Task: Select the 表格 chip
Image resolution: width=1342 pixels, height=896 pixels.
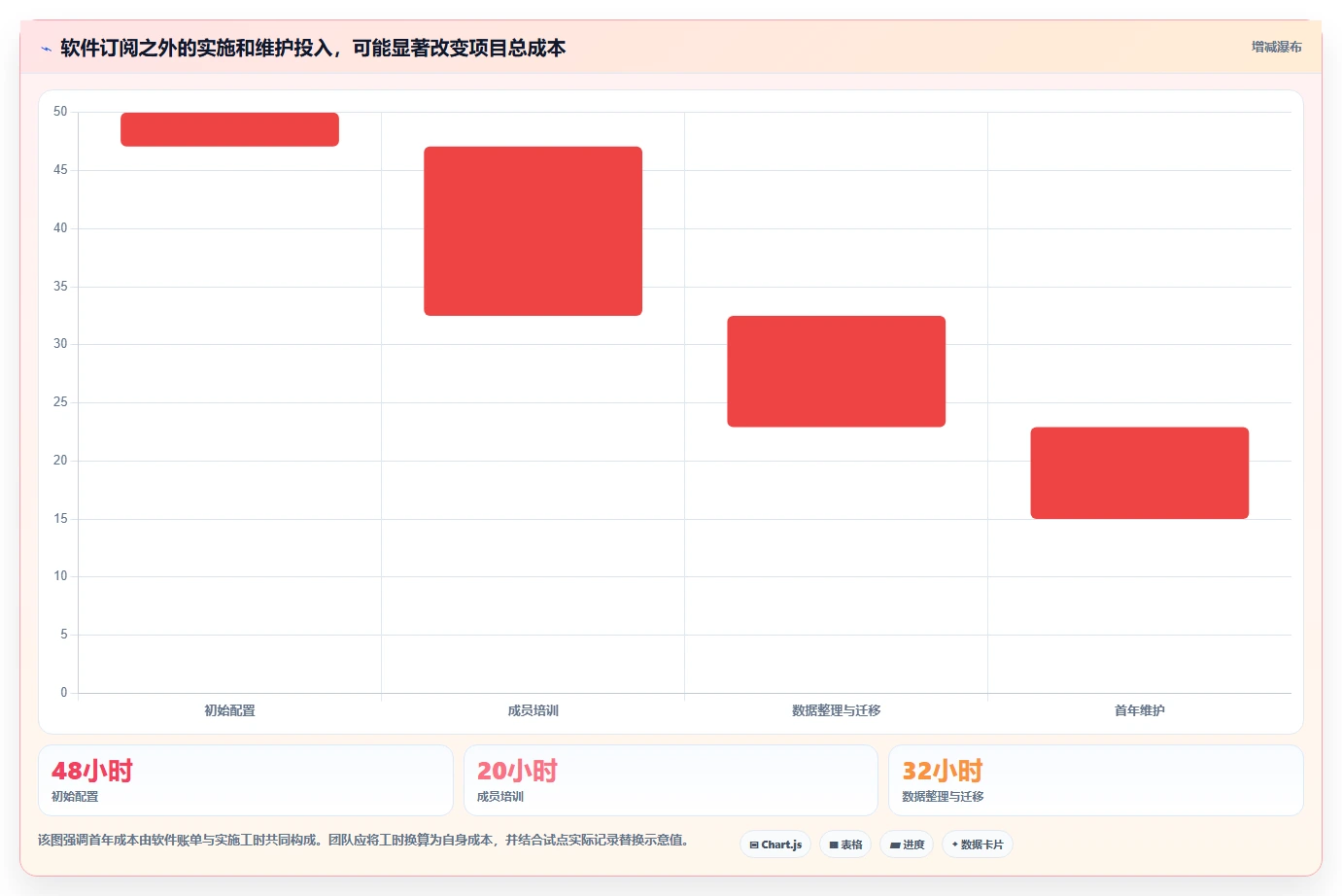Action: [x=845, y=844]
